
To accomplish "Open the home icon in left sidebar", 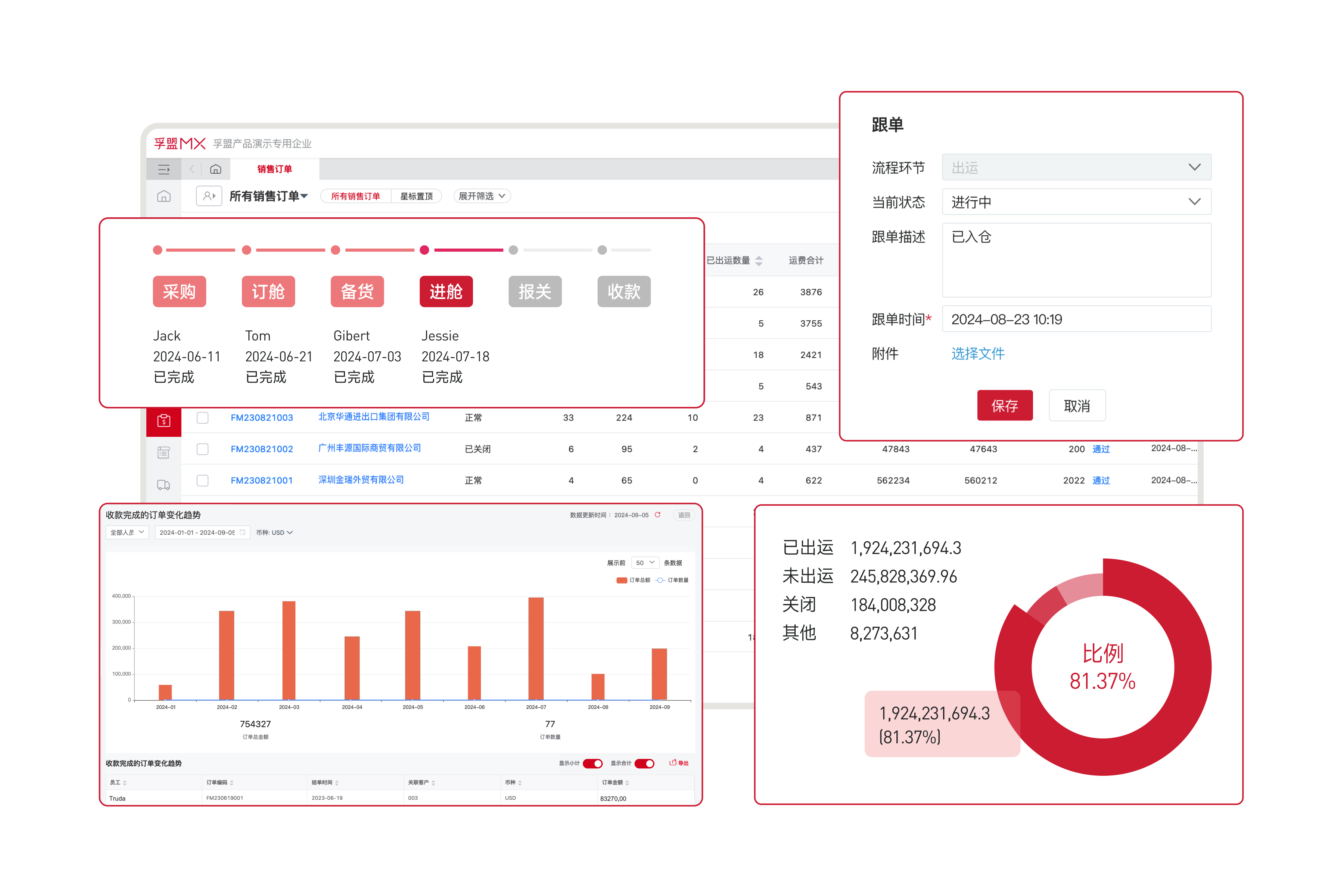I will pos(164,197).
